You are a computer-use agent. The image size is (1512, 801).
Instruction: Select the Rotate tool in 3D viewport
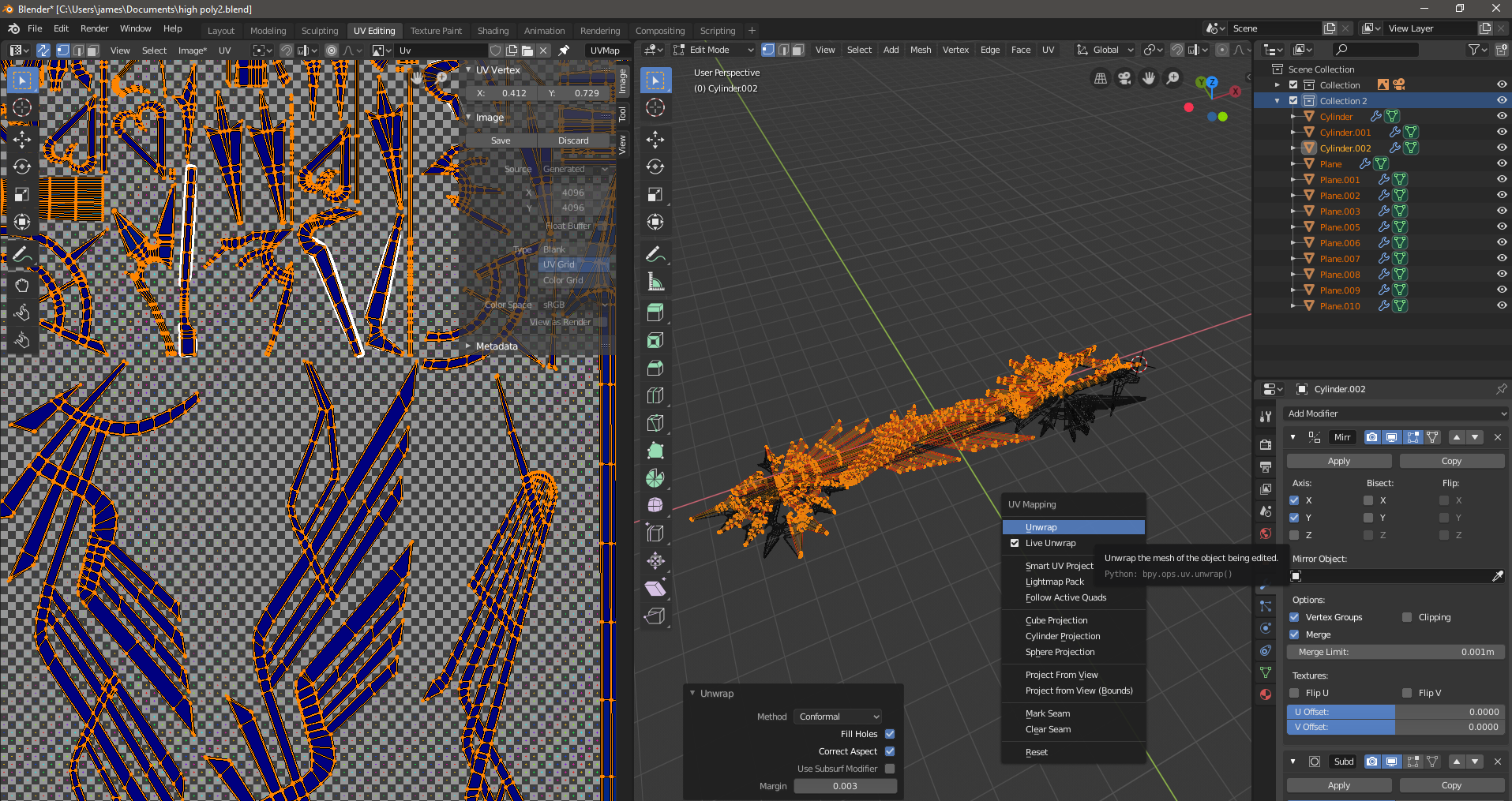(x=655, y=167)
